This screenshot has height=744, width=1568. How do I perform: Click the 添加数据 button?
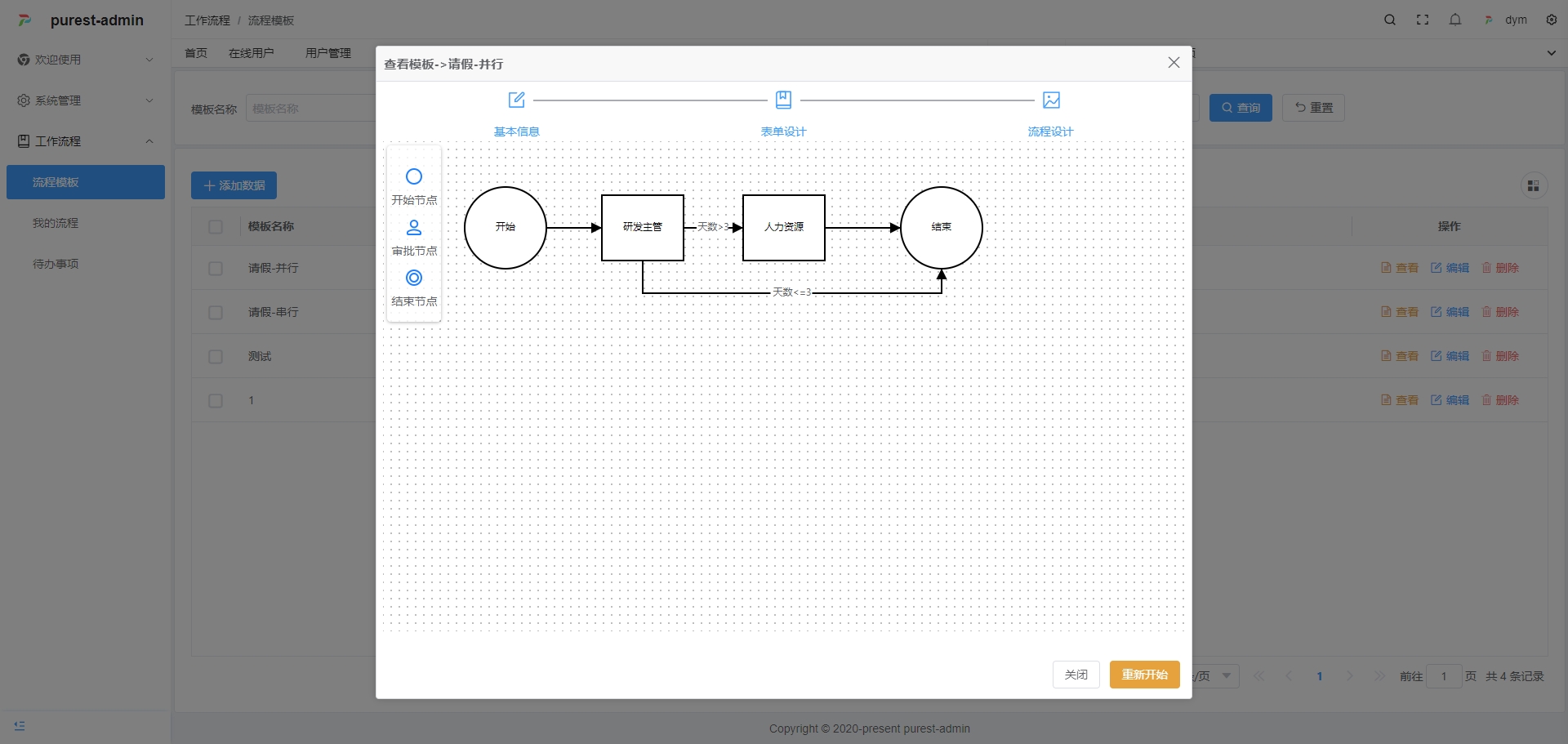click(x=234, y=185)
